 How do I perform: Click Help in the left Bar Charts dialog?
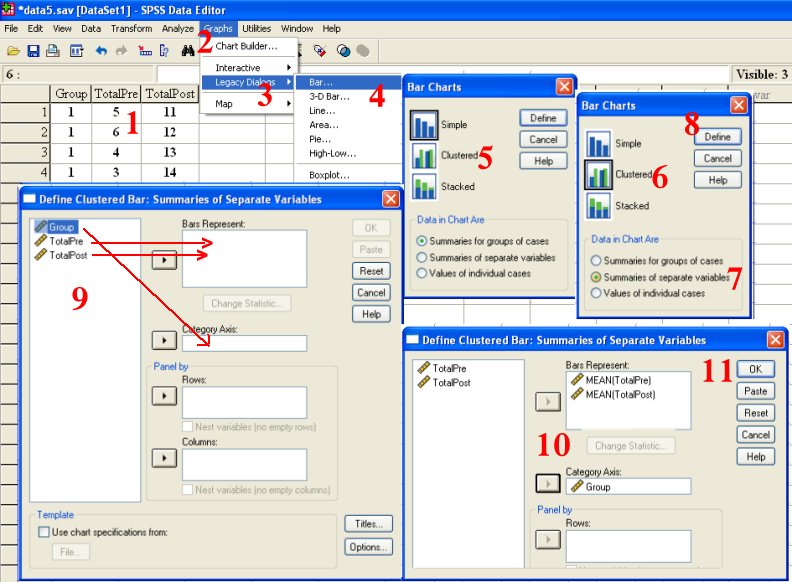543,161
